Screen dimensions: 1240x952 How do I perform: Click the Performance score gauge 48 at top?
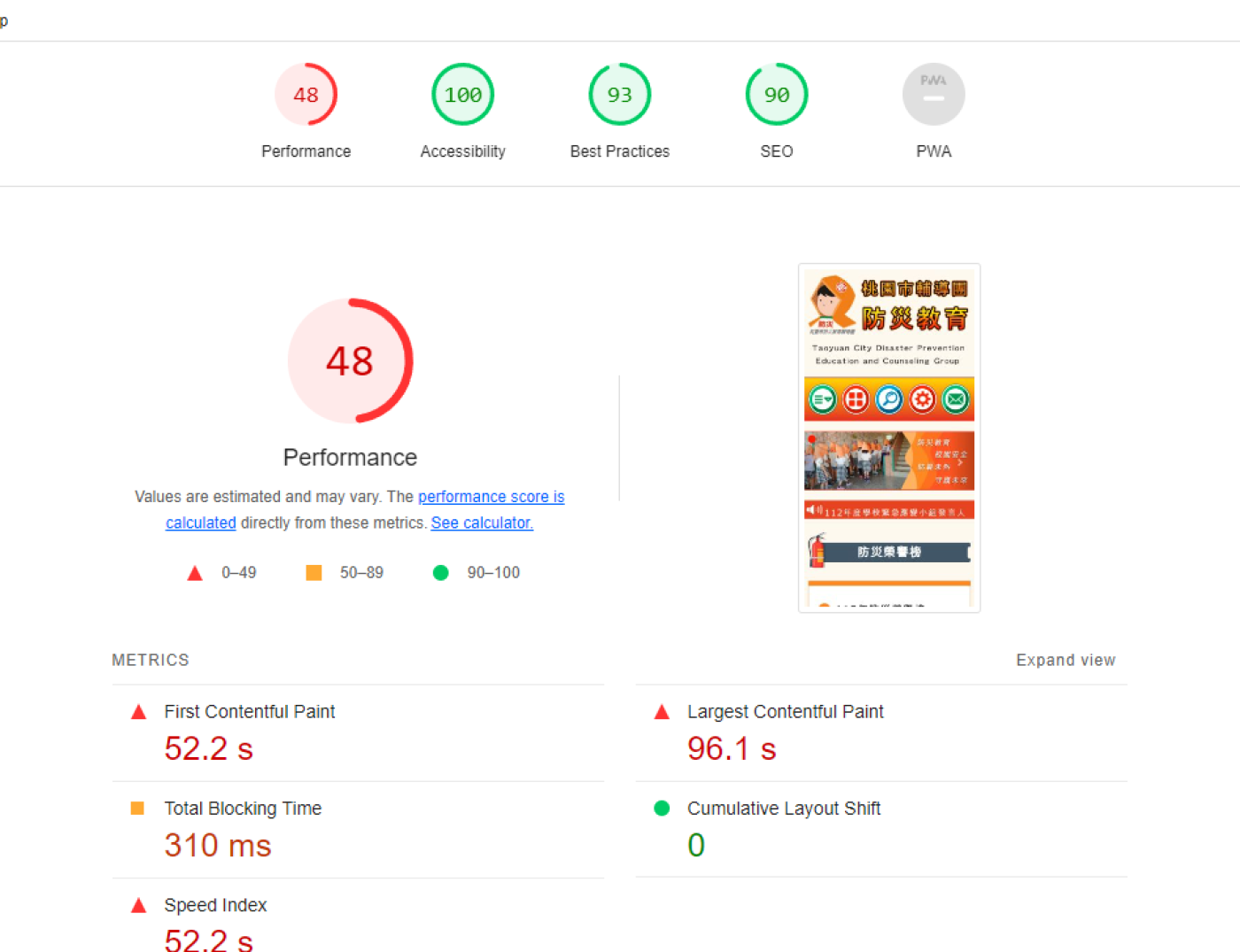[x=306, y=95]
